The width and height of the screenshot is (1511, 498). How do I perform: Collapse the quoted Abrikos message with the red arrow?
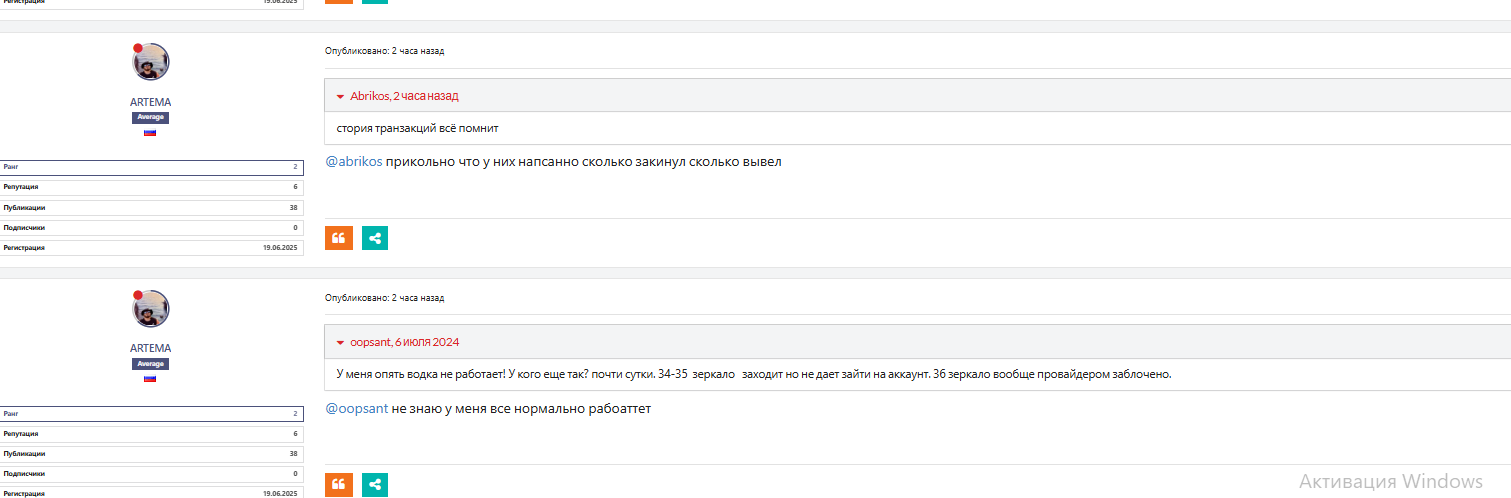pos(340,97)
